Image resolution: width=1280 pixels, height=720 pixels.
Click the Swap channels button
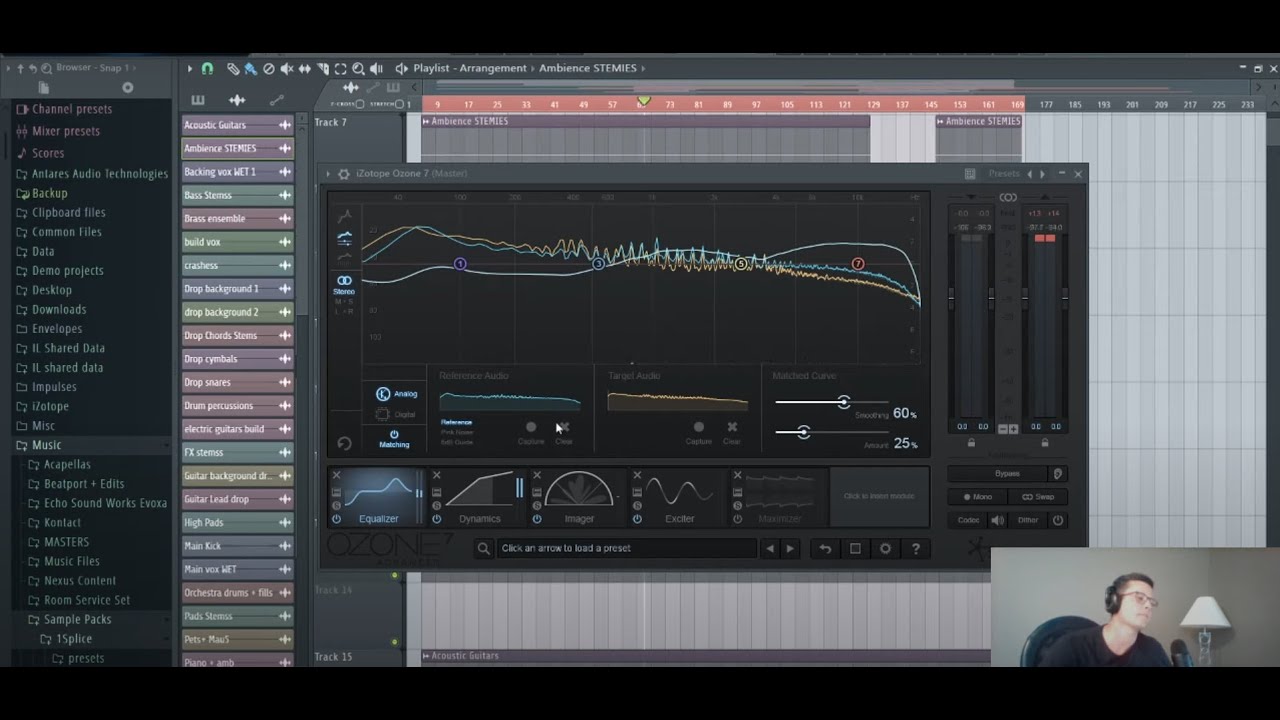click(x=1038, y=497)
